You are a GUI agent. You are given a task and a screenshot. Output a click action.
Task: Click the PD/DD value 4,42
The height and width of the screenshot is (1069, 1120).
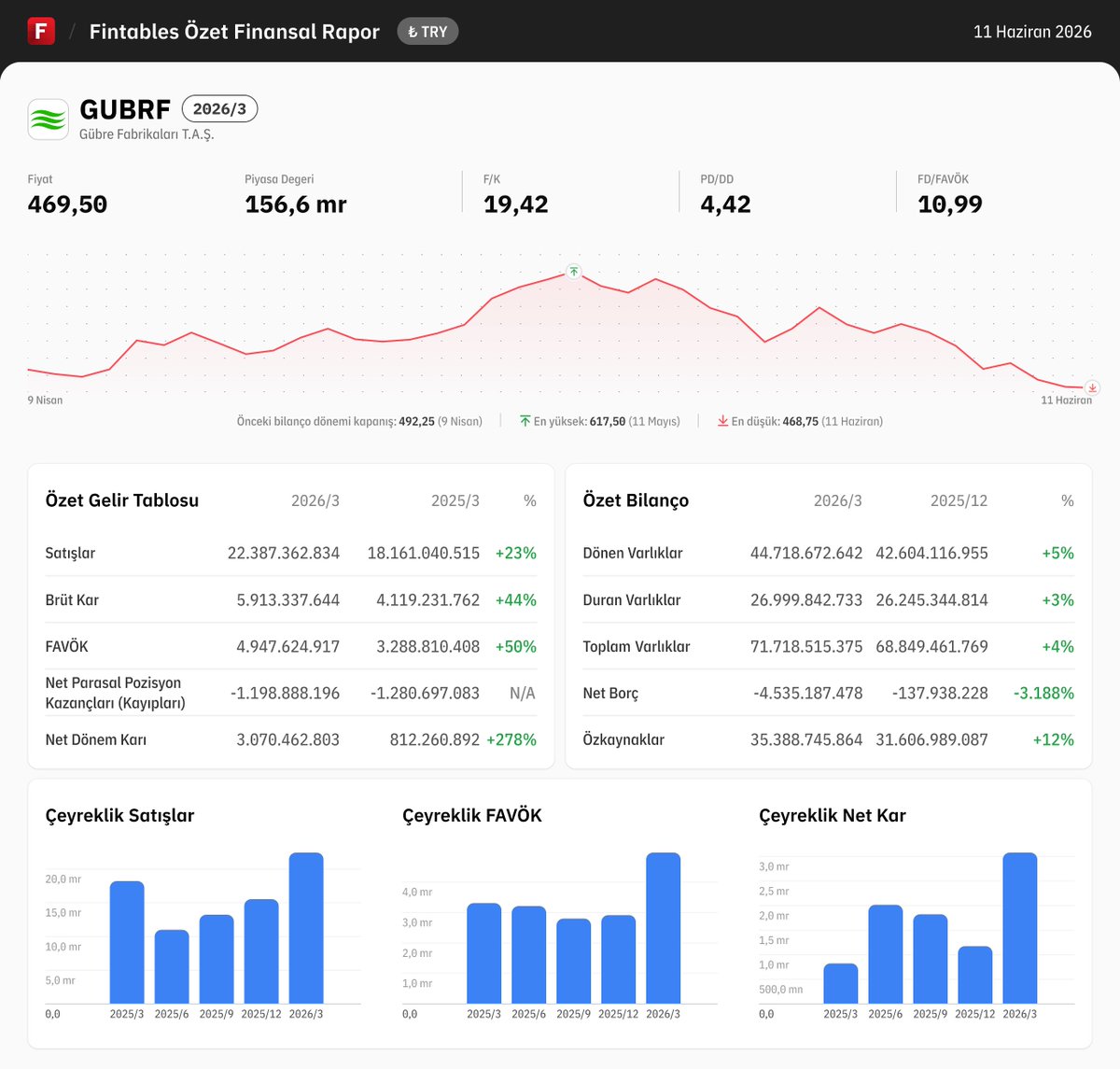point(726,204)
